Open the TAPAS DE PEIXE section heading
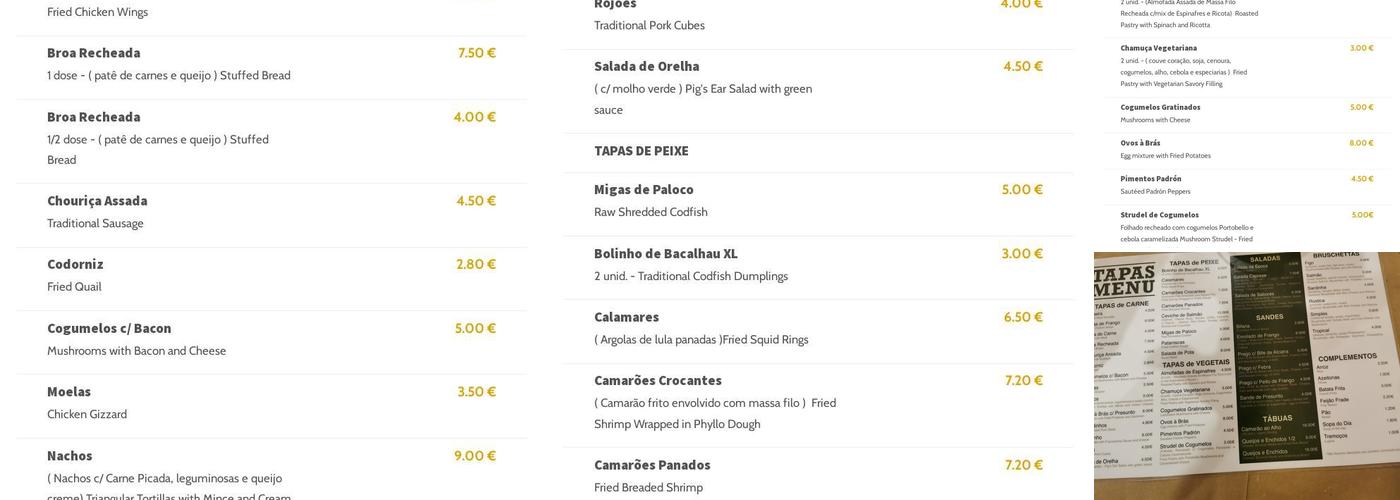The image size is (1400, 500). coord(641,151)
